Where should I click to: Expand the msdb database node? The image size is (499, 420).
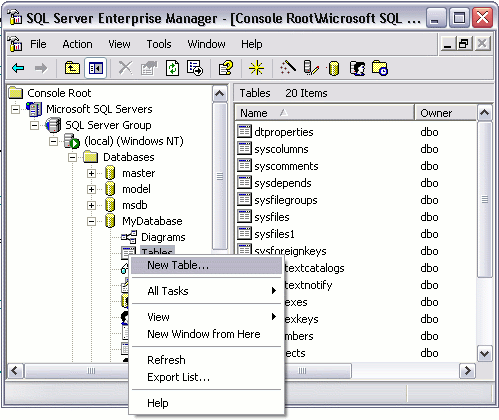tap(91, 205)
